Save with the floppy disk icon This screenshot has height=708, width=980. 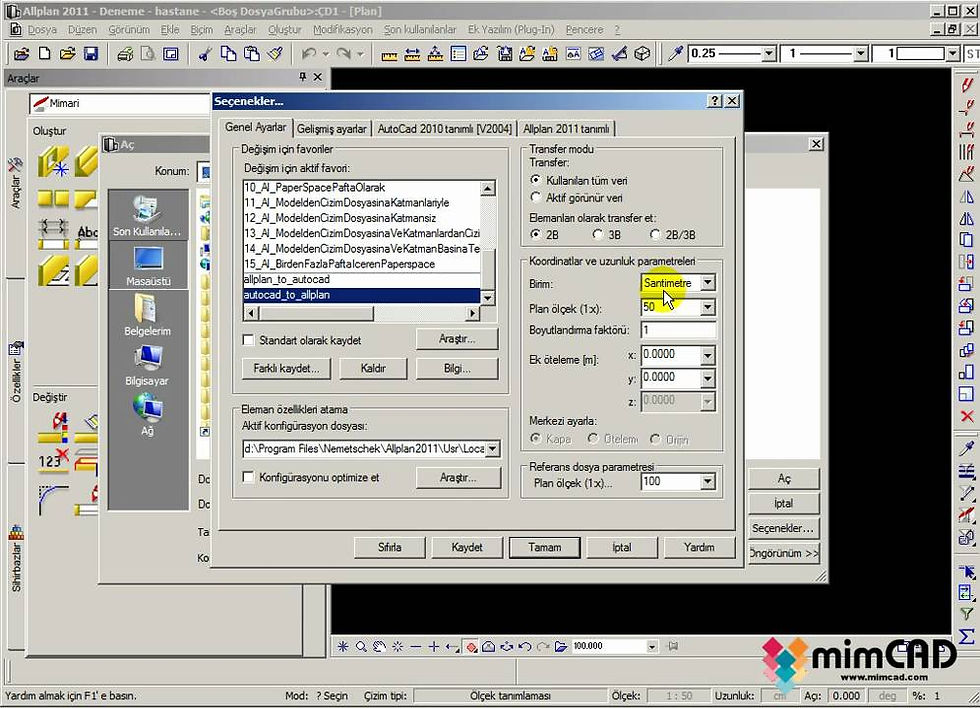click(91, 54)
